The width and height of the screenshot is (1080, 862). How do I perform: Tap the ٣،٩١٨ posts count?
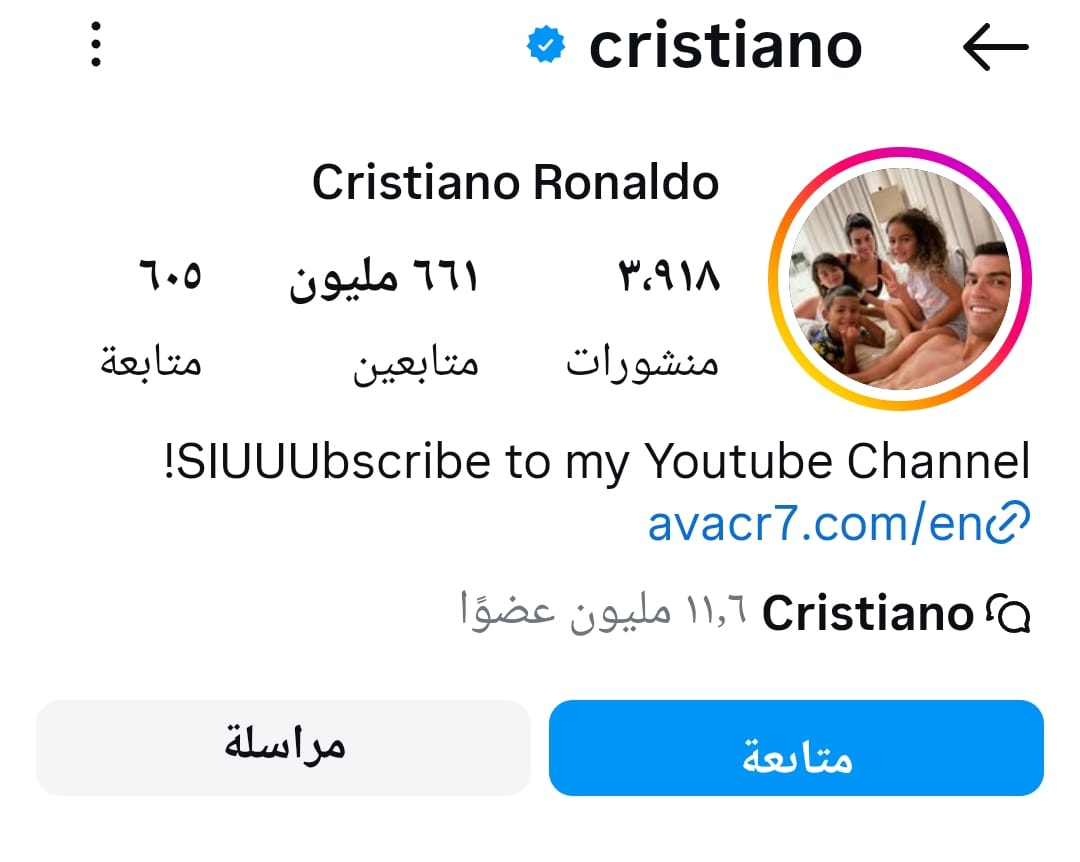point(669,277)
